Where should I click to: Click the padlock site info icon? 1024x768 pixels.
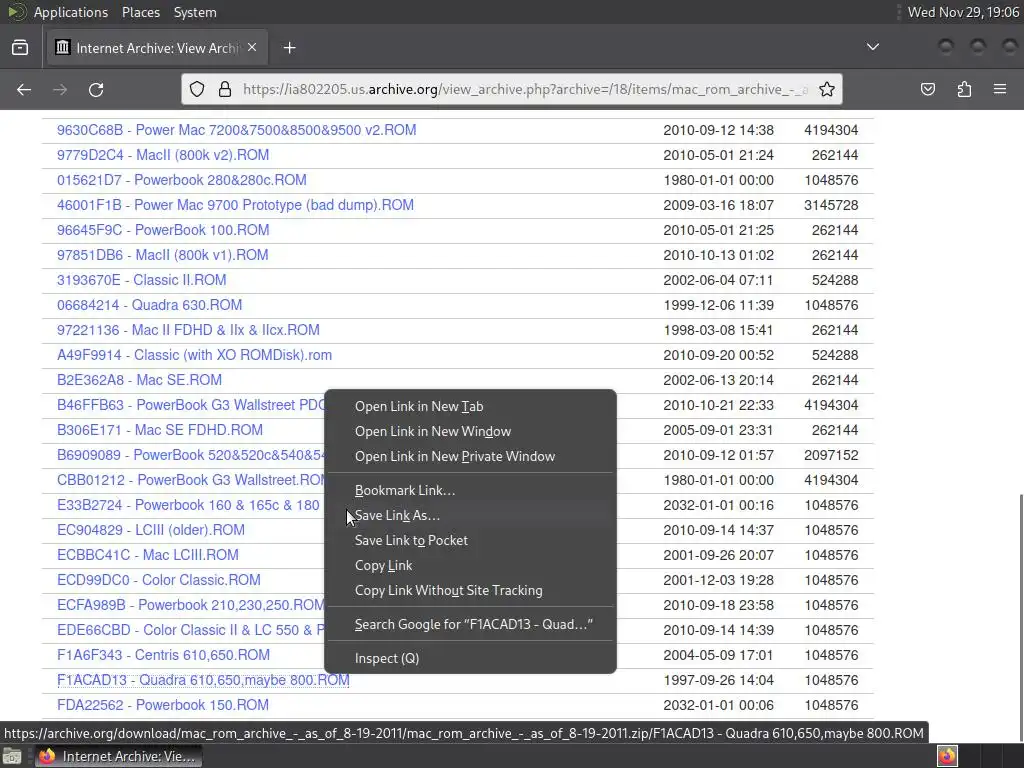[225, 89]
